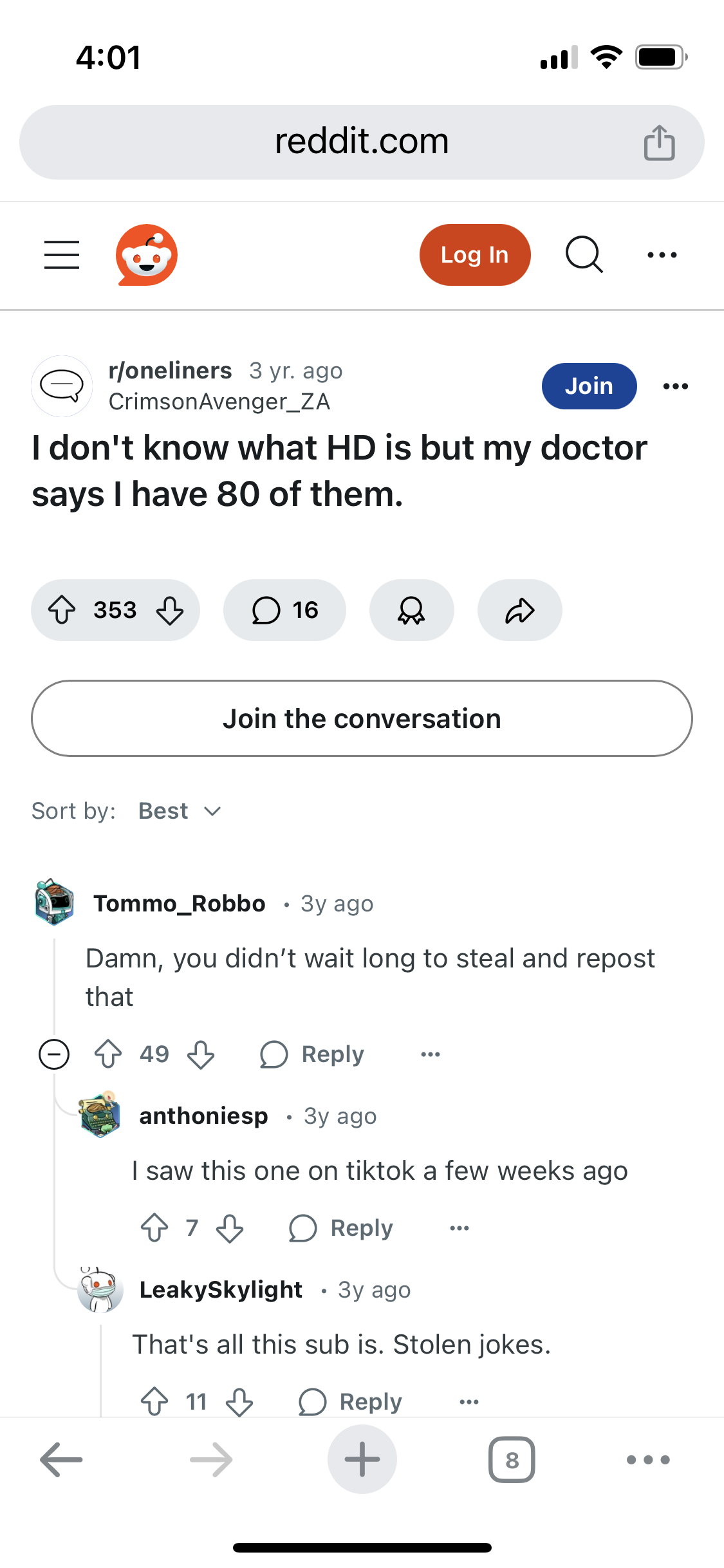Downvote anthoniesp's comment
The width and height of the screenshot is (724, 1568).
230,1228
